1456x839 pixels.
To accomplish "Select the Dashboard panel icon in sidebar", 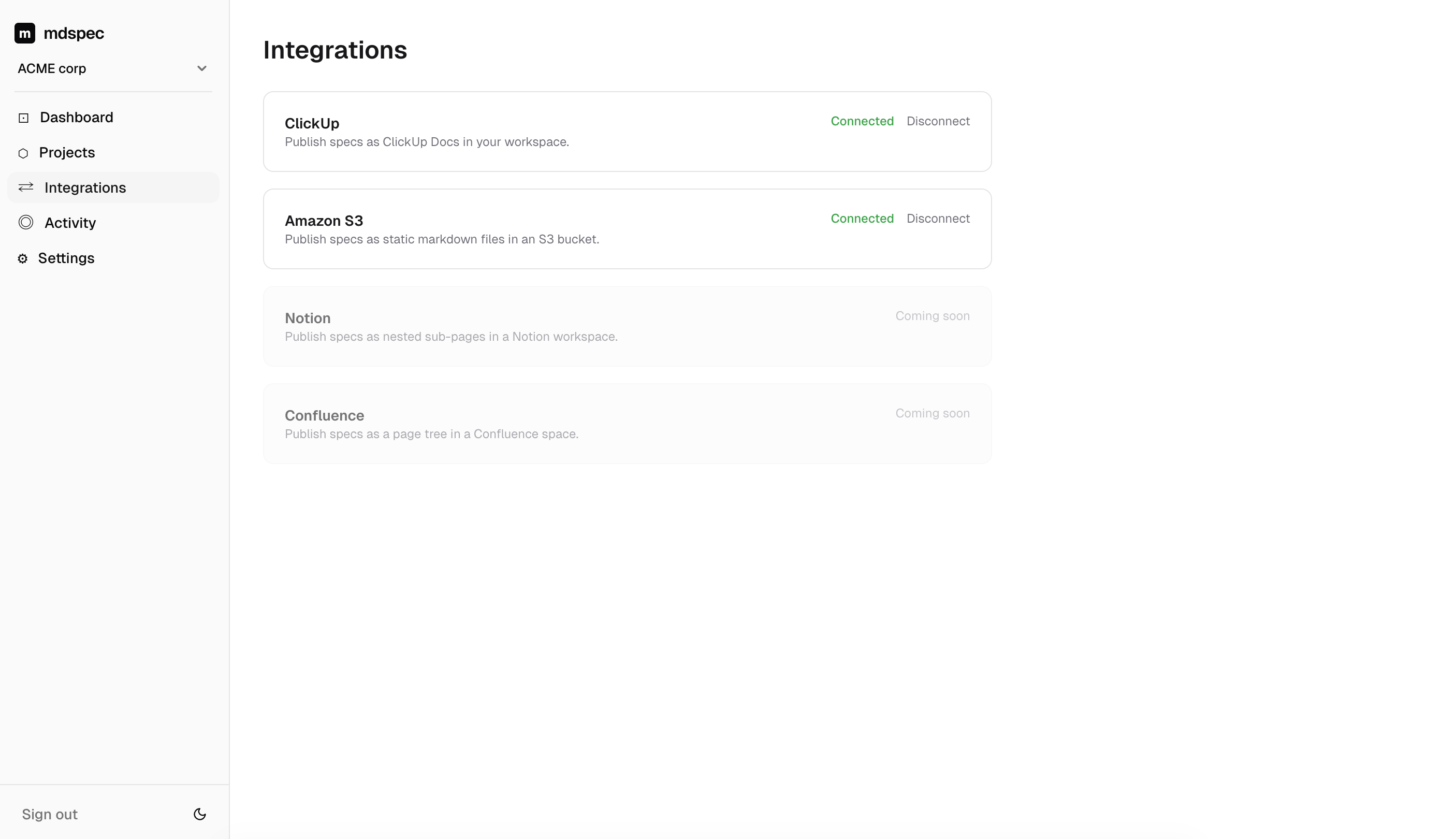I will pos(23,117).
